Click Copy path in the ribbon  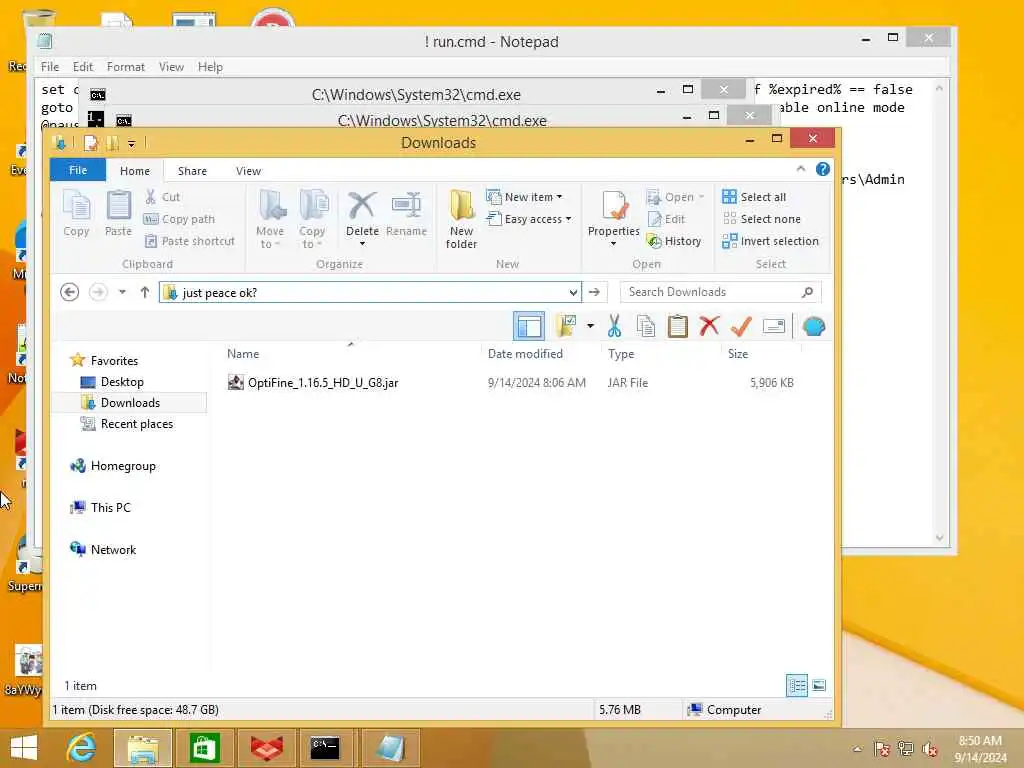[179, 219]
